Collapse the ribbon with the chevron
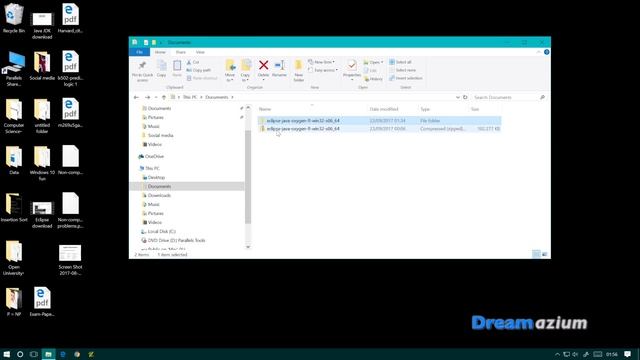640x360 pixels. click(538, 52)
